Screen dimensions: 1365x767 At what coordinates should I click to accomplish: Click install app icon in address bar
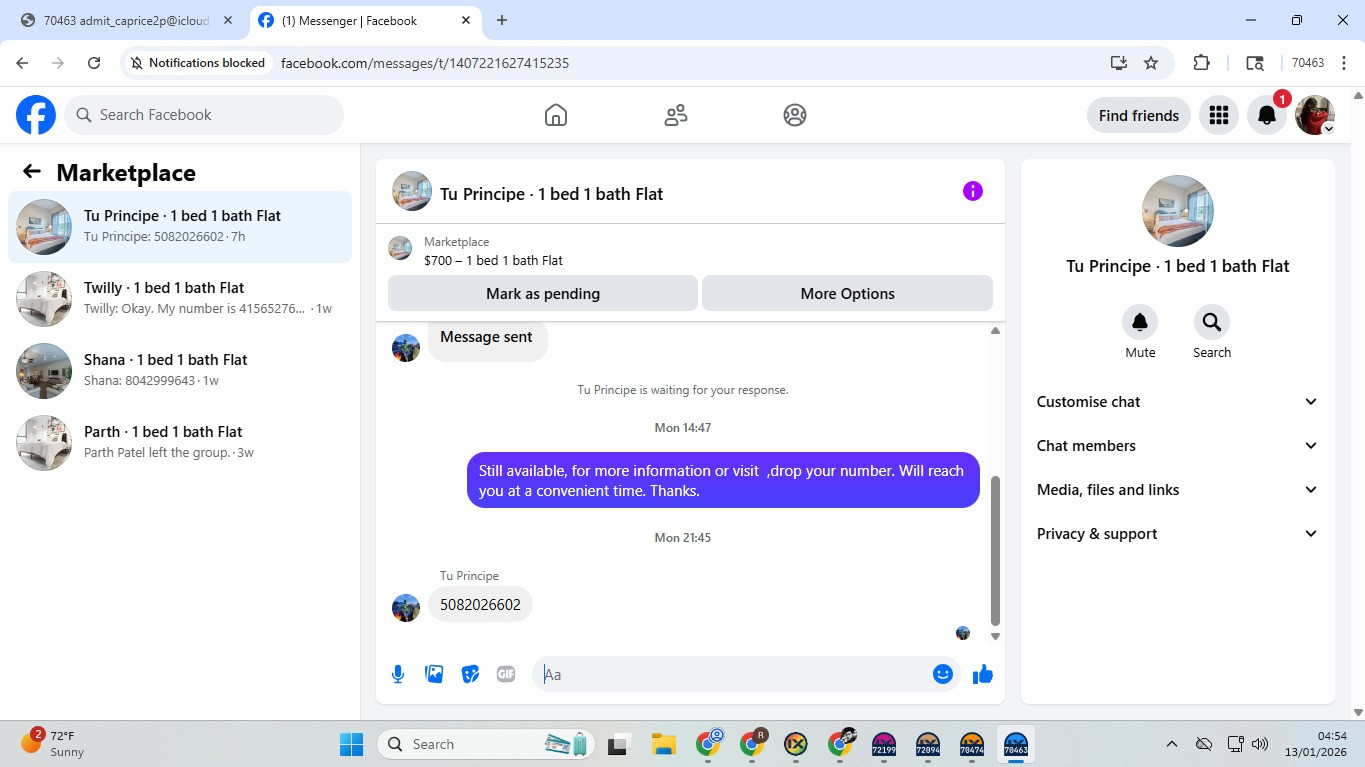pos(1119,63)
